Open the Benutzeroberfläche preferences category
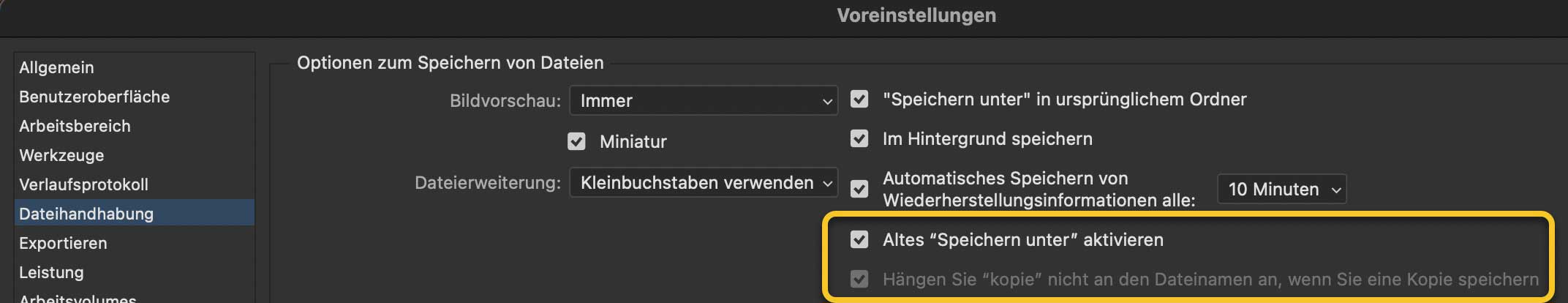 (x=94, y=97)
